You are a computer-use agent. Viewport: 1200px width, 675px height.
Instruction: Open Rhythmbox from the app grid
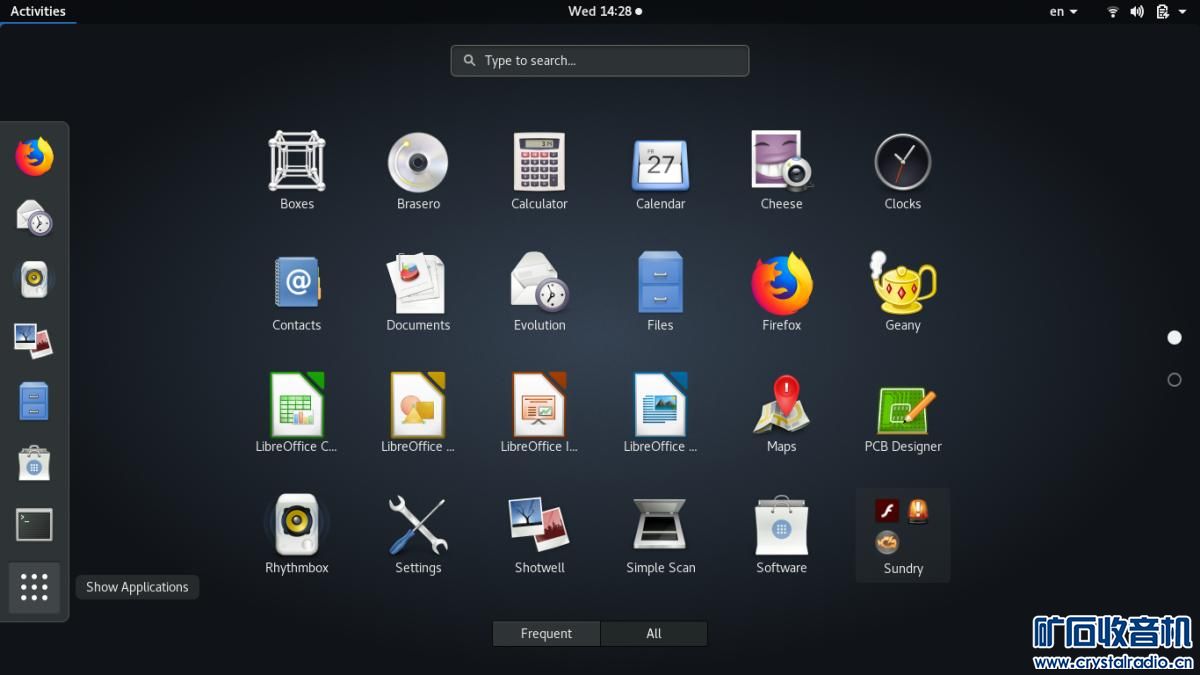[x=297, y=533]
